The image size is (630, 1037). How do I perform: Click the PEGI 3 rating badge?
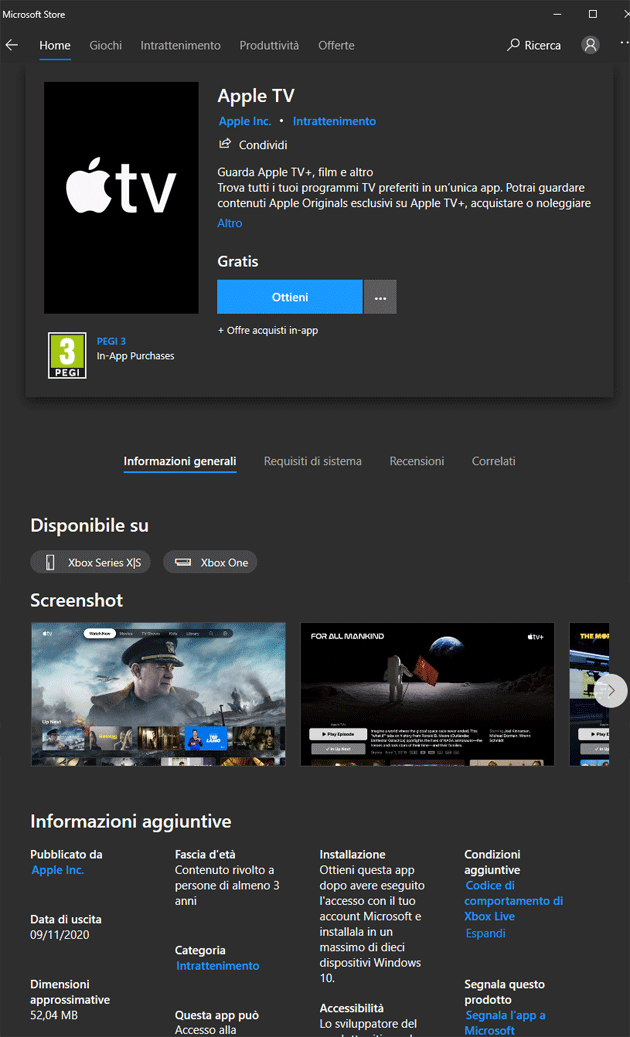click(67, 356)
